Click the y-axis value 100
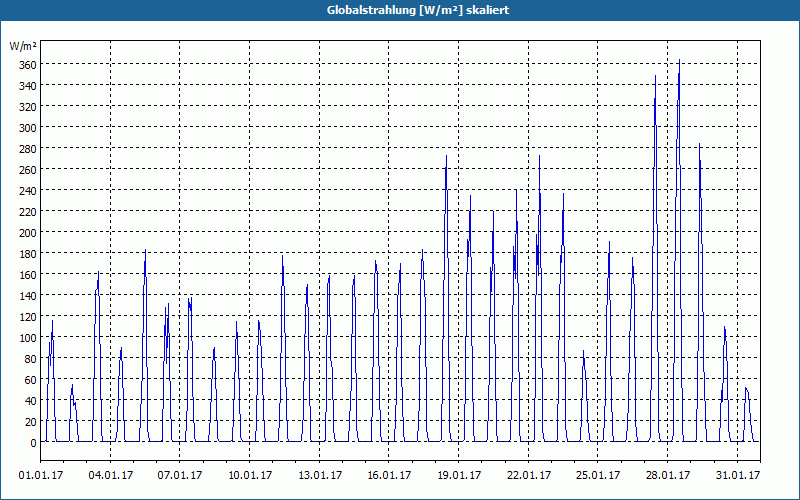800x500 pixels. (x=28, y=338)
